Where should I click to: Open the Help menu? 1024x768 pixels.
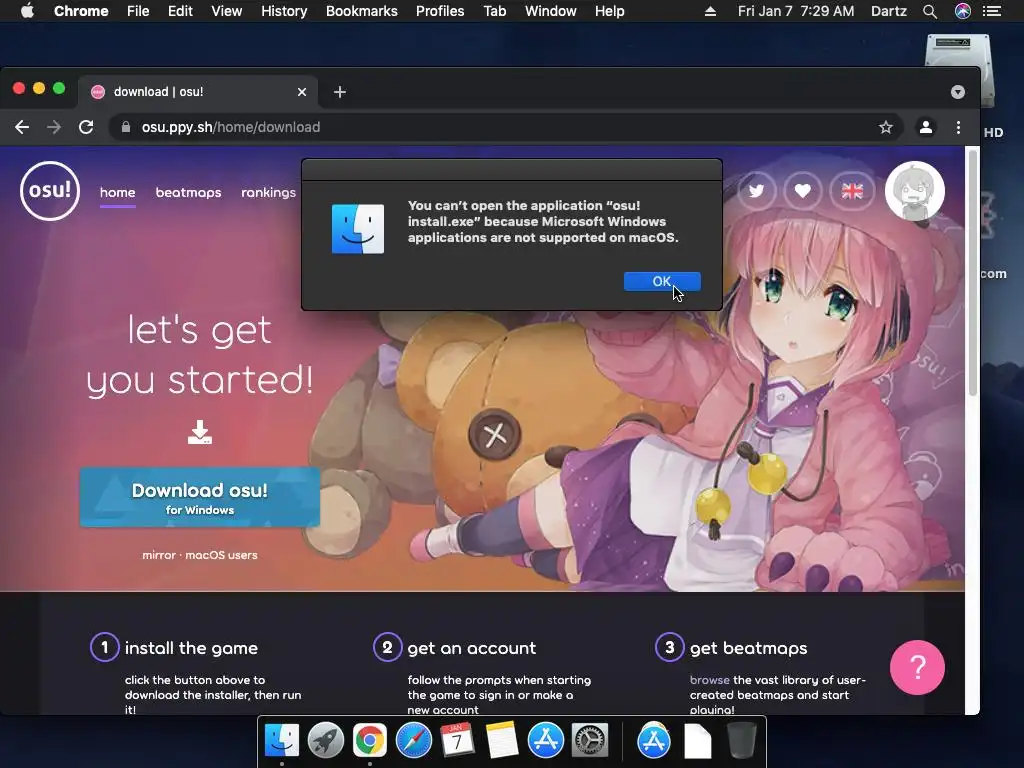tap(609, 11)
